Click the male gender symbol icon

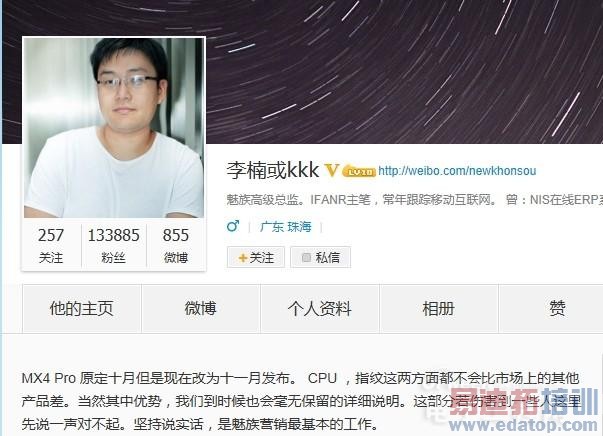233,226
